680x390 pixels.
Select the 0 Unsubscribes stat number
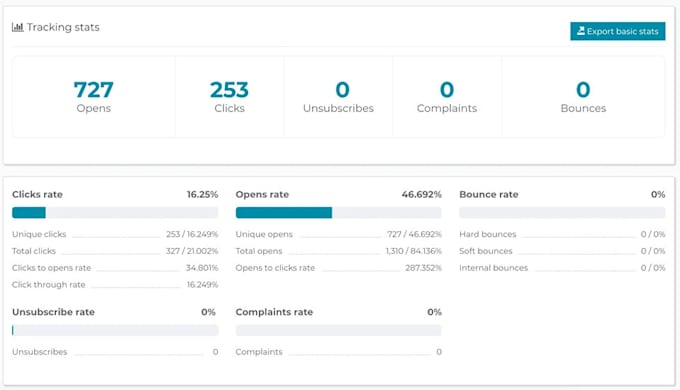343,90
